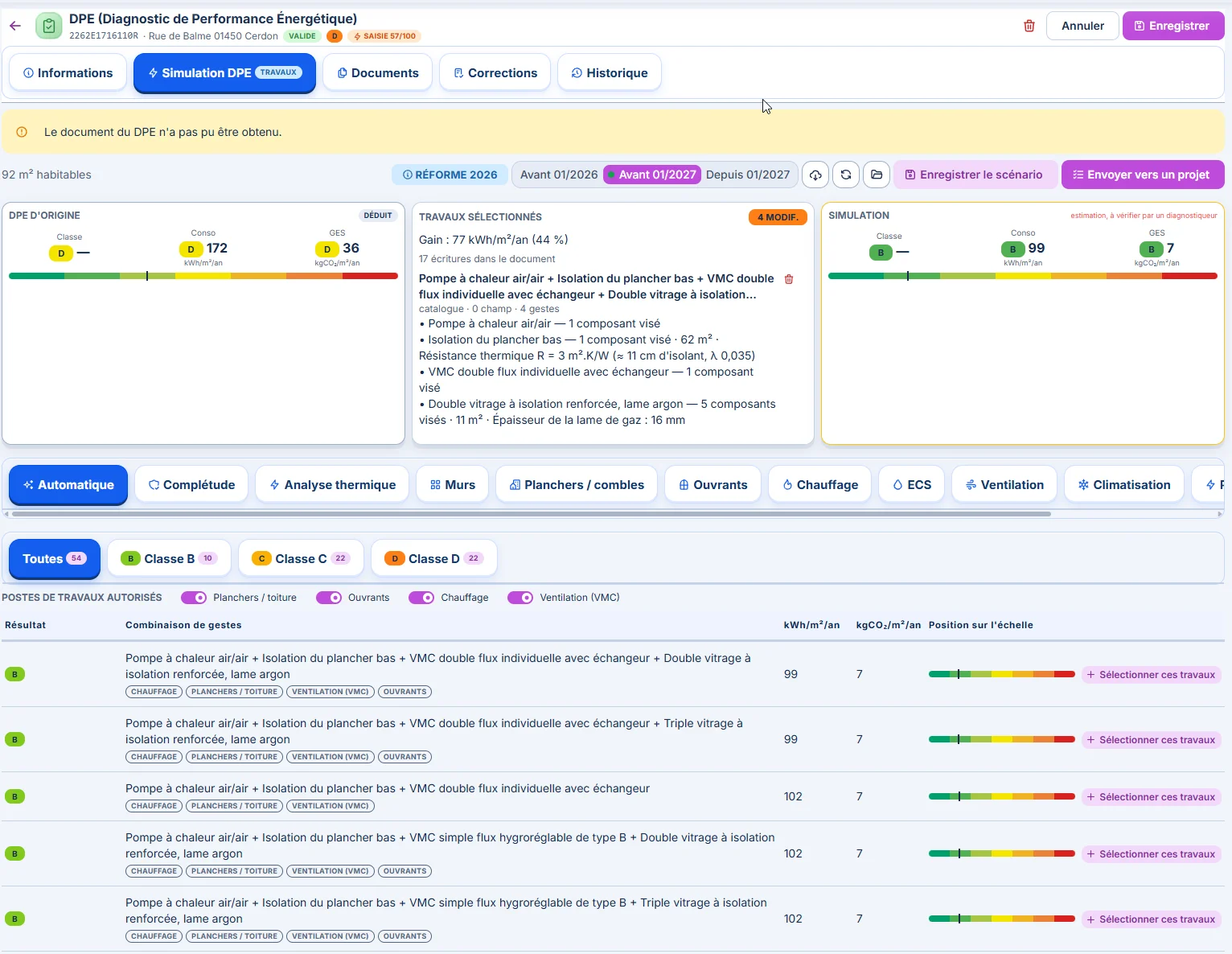1232x954 pixels.
Task: Remove selected travaux with red trash icon
Action: click(789, 279)
